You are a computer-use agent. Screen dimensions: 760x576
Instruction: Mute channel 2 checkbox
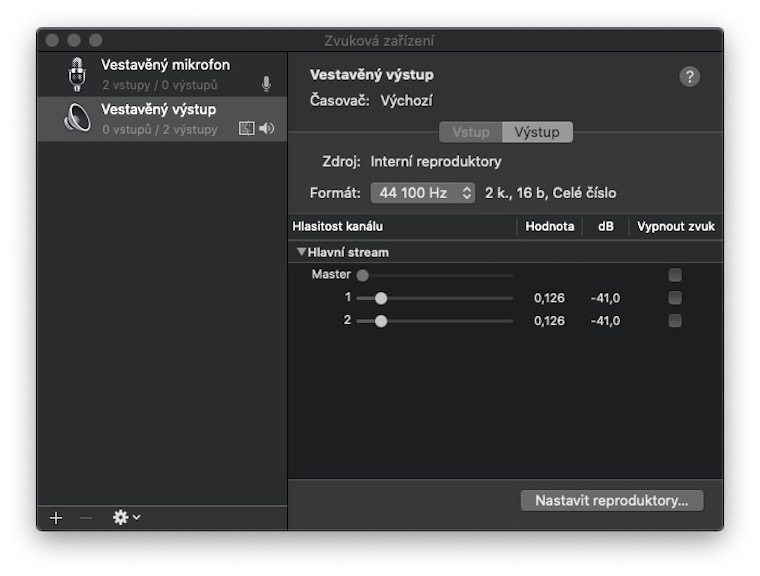click(675, 321)
